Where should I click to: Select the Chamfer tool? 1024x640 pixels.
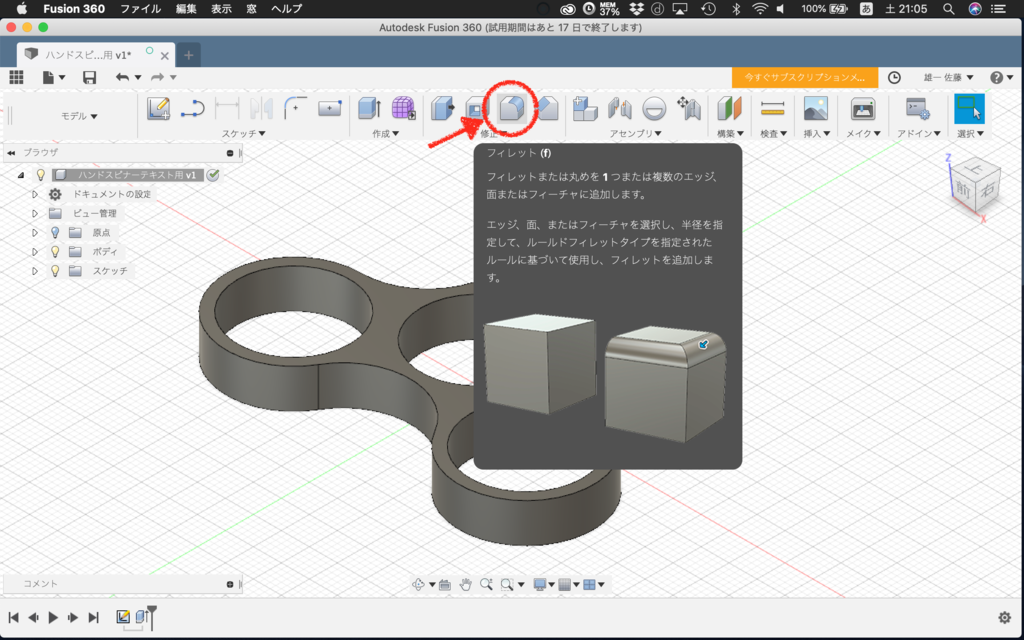[547, 108]
